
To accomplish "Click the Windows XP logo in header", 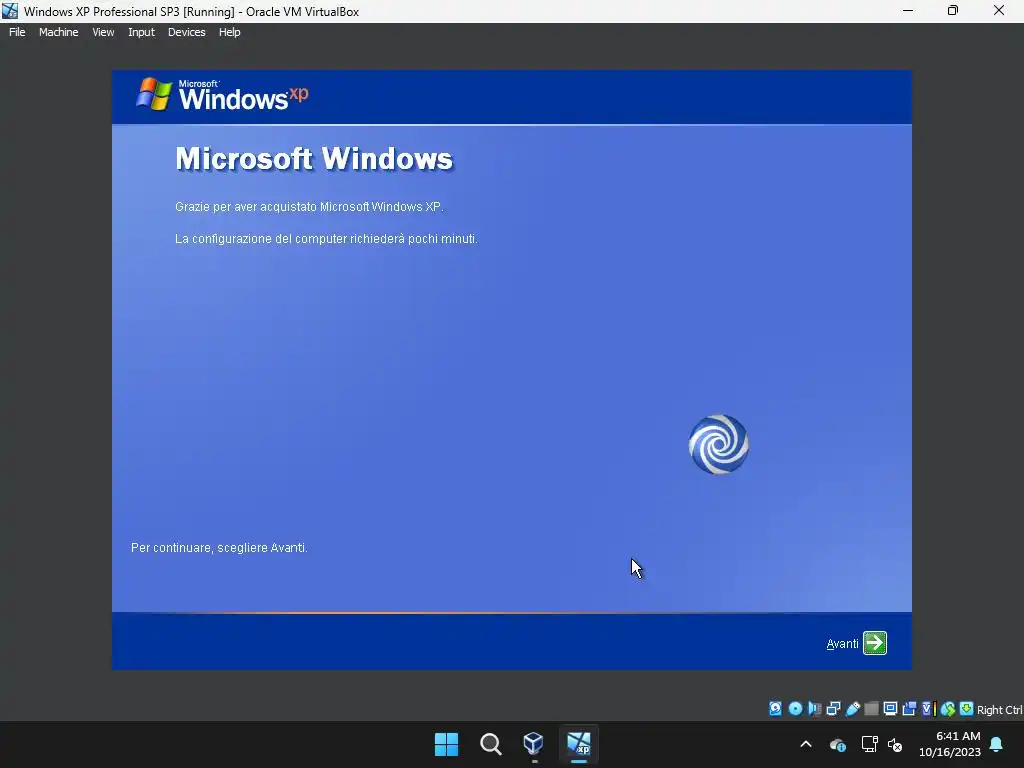I will [x=221, y=95].
